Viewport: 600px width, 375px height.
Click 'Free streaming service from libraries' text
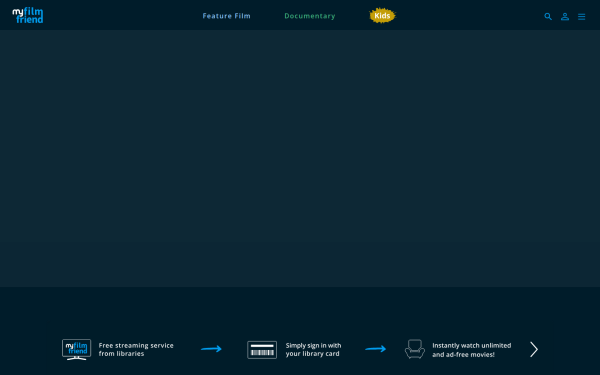[x=136, y=349]
